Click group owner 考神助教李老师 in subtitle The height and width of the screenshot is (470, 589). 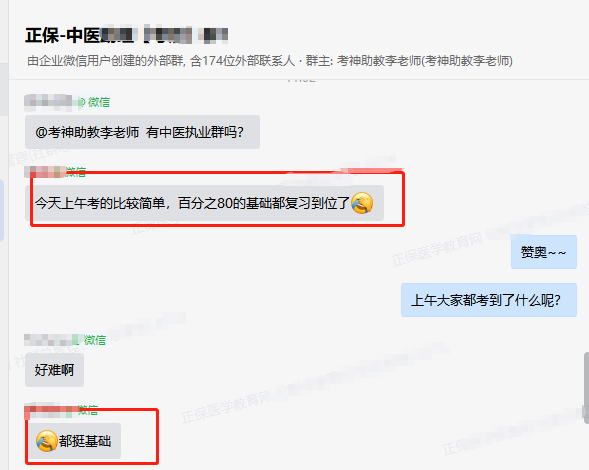click(x=424, y=60)
